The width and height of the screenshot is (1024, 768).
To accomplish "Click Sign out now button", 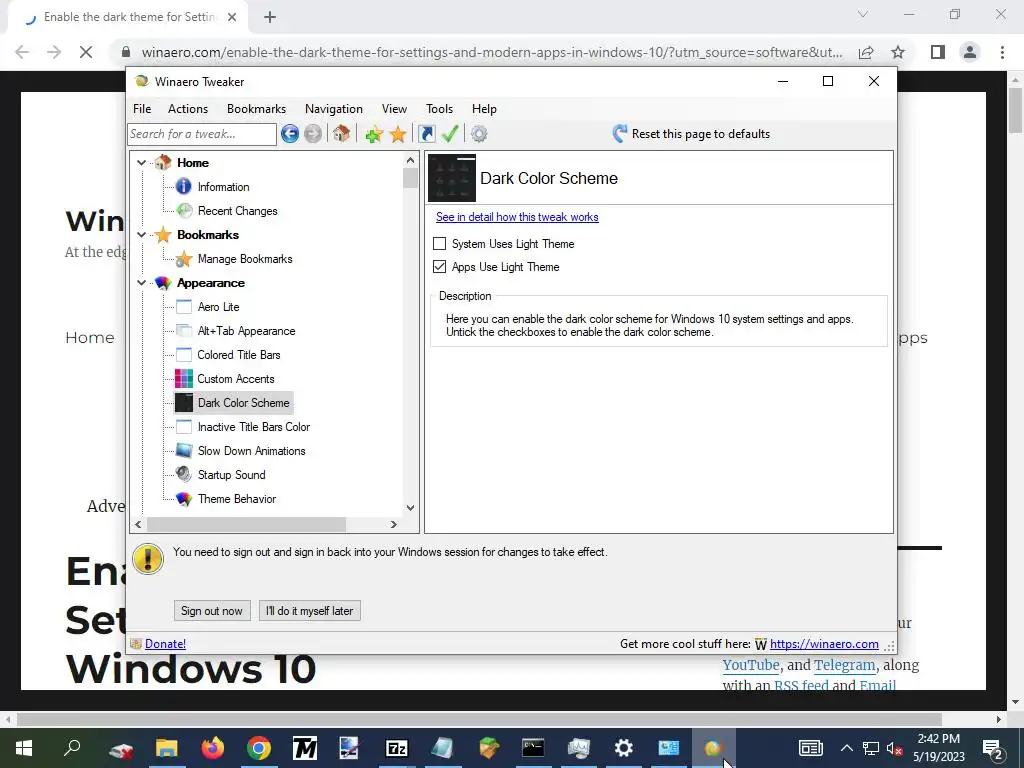I will [x=212, y=611].
